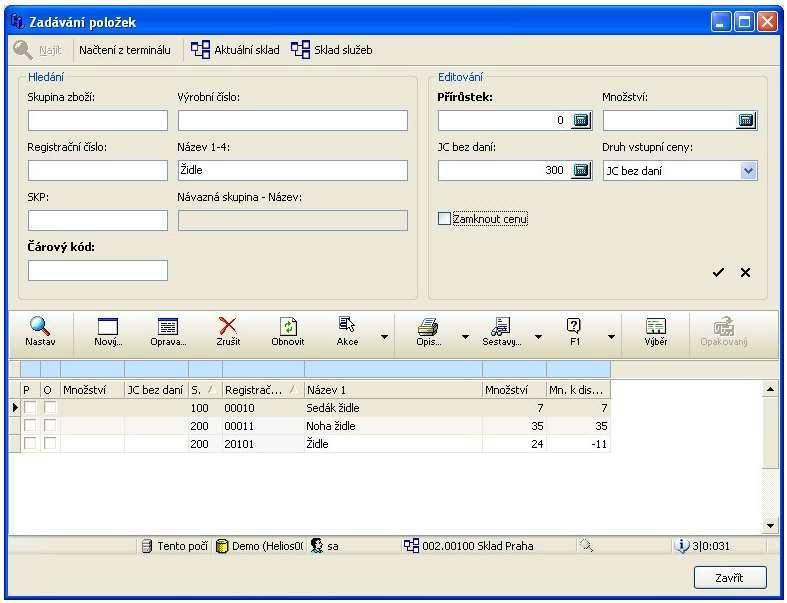This screenshot has width=787, height=603.
Task: Click the F1 help icon
Action: click(574, 325)
